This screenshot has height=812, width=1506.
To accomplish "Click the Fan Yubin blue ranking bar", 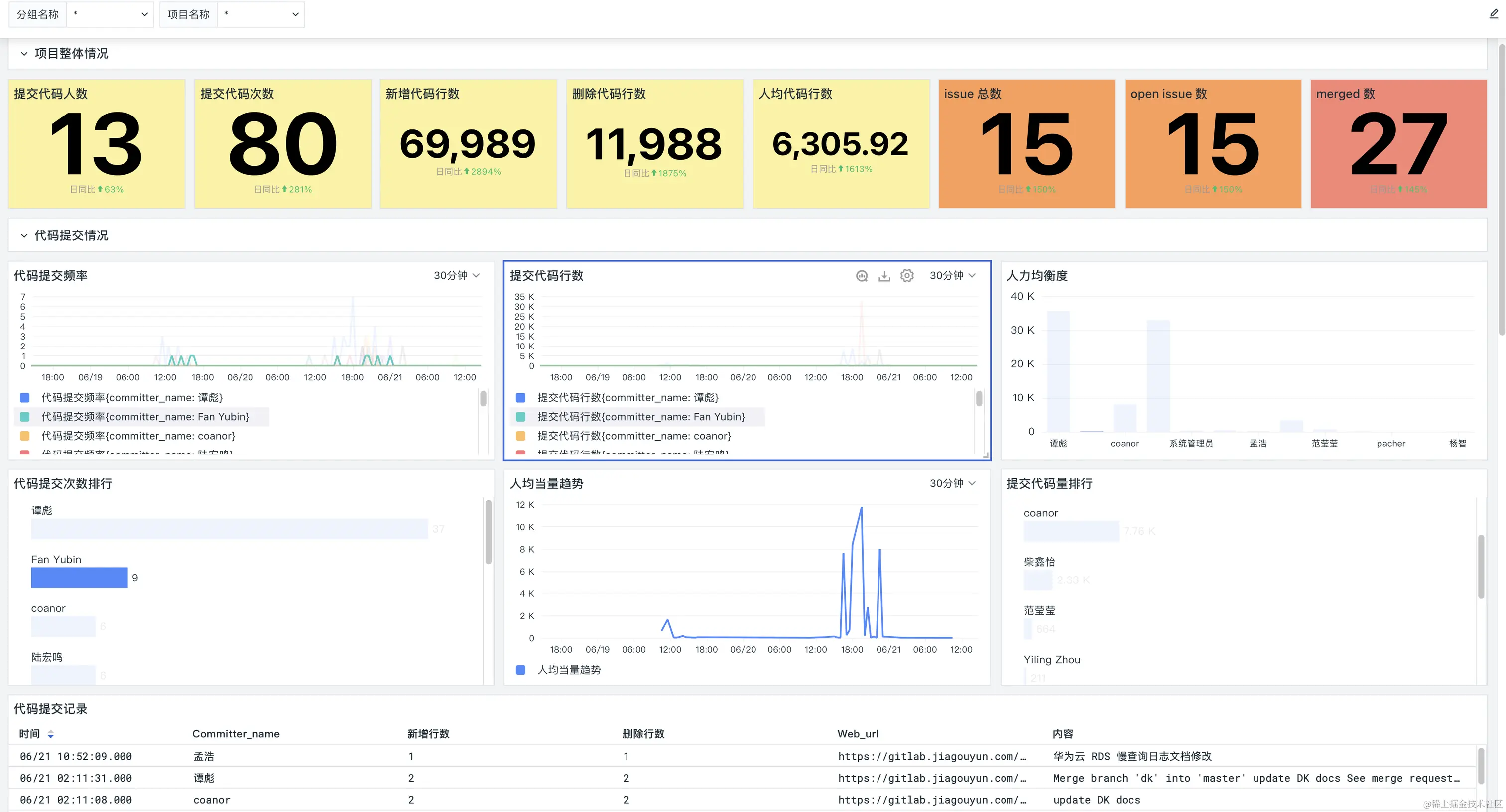I will (x=80, y=578).
